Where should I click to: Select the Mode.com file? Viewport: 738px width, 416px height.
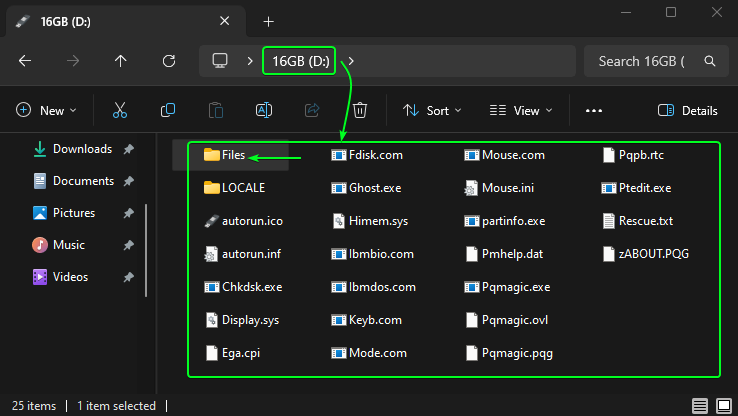coord(369,353)
